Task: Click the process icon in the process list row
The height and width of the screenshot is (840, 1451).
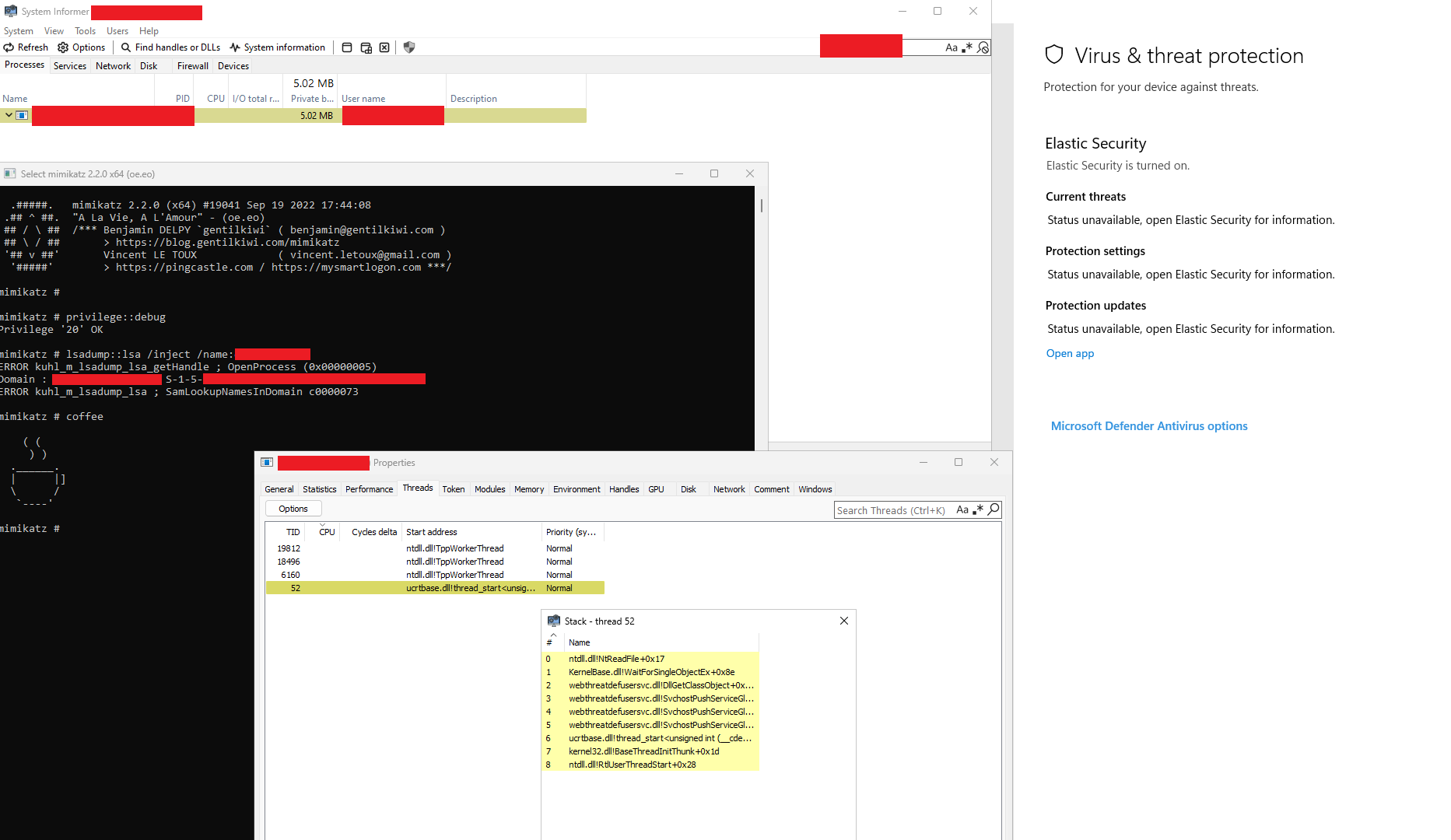Action: tap(23, 115)
